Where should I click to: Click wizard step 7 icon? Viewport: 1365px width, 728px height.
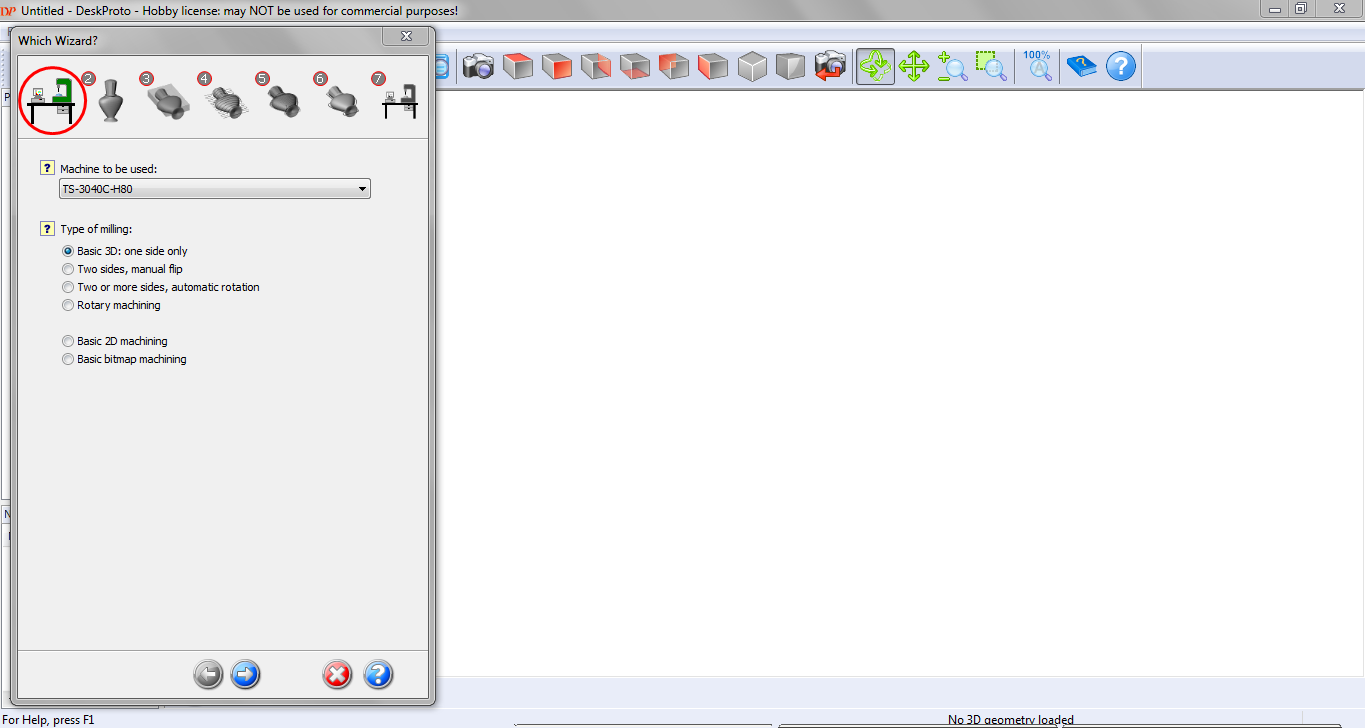398,100
